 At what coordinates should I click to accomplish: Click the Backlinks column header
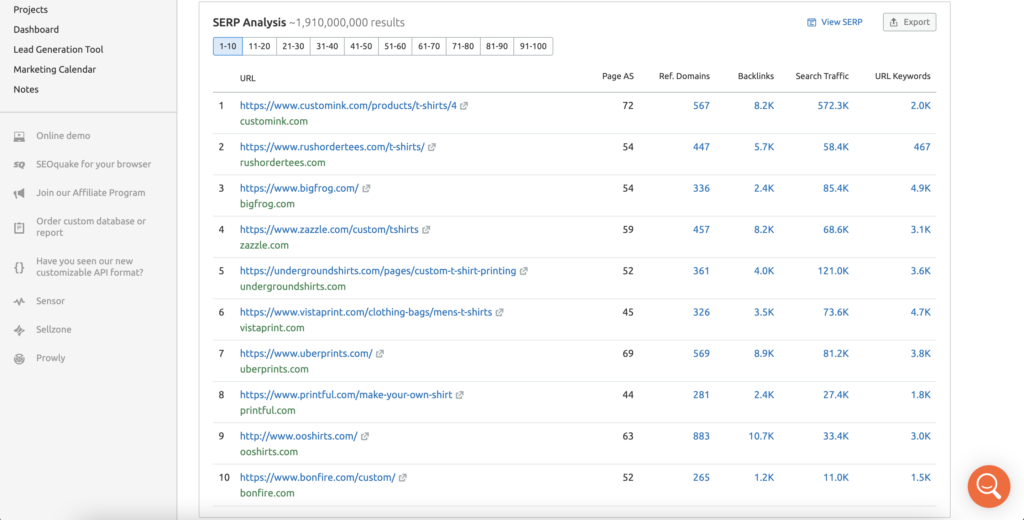click(x=756, y=76)
